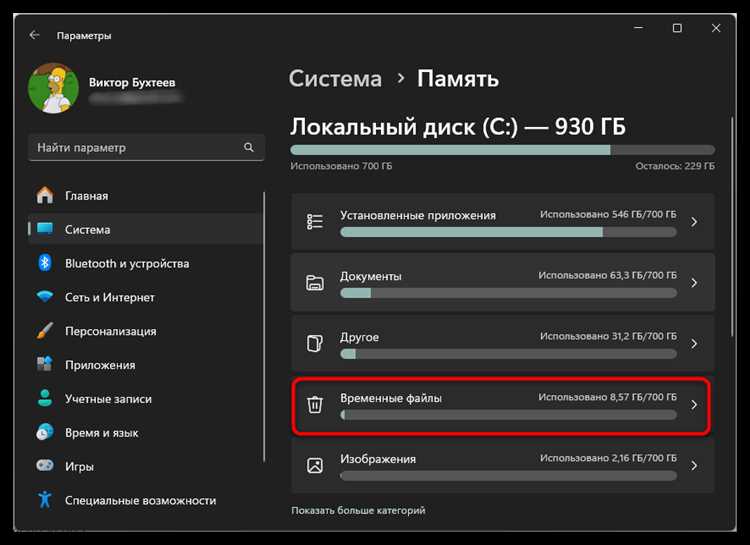The height and width of the screenshot is (545, 750).
Task: Click the Документы usage bar
Action: pos(508,293)
